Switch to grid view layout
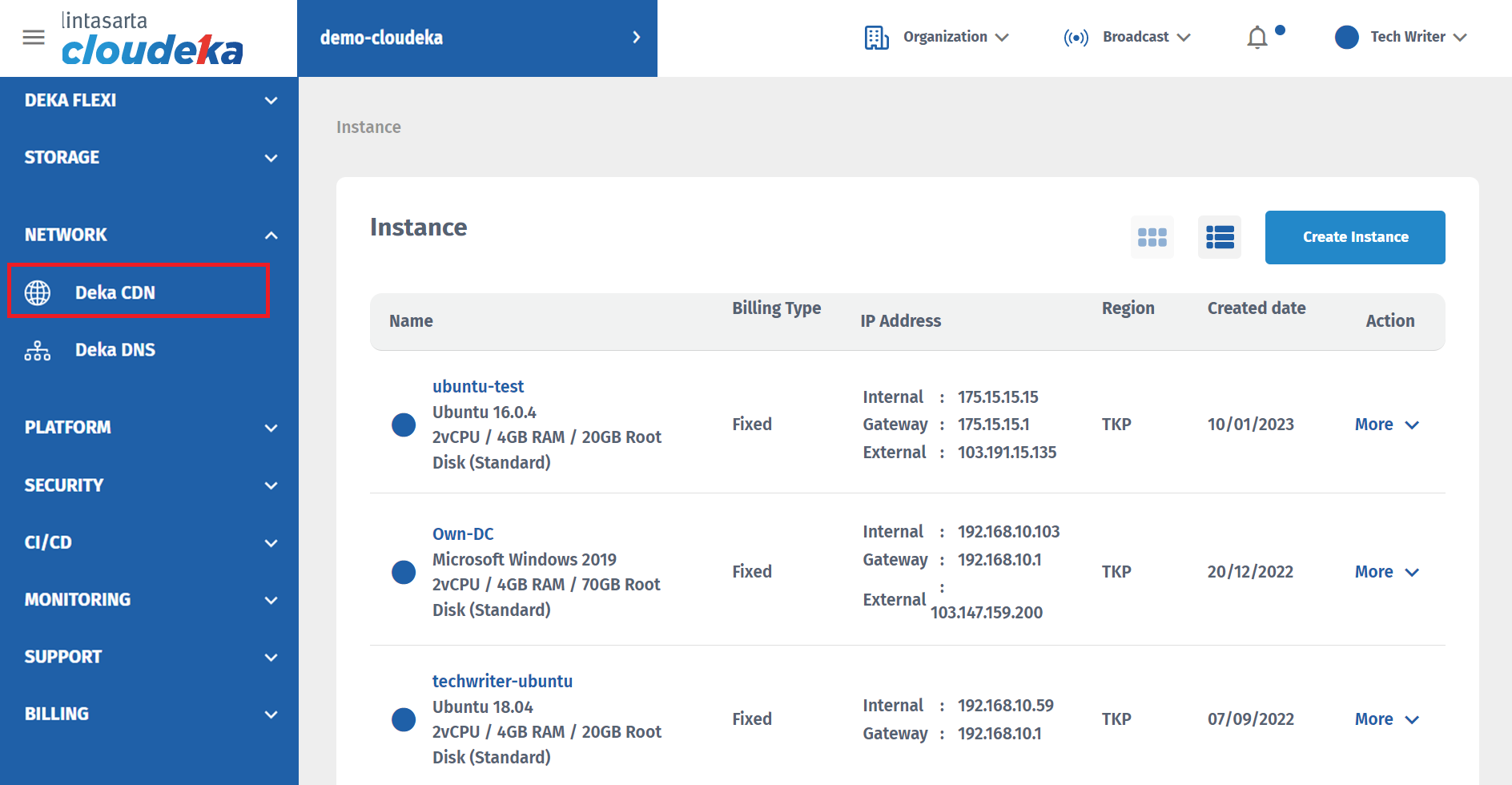The height and width of the screenshot is (785, 1512). (x=1152, y=237)
